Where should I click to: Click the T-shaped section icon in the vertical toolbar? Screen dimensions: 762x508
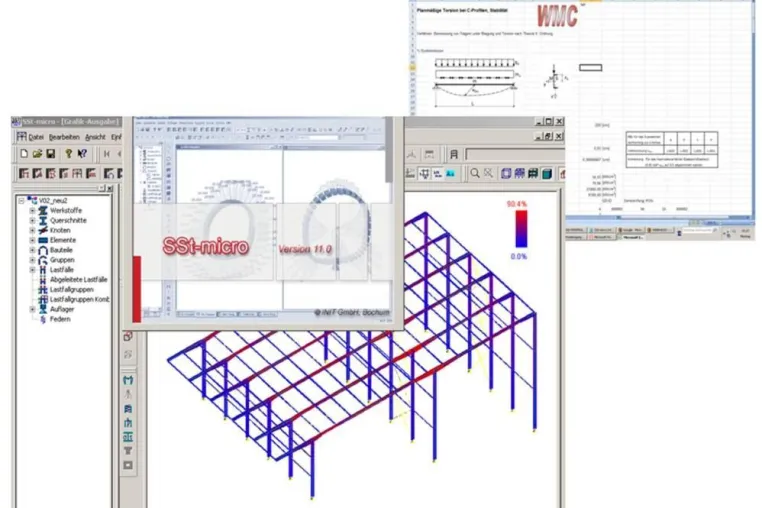point(128,451)
